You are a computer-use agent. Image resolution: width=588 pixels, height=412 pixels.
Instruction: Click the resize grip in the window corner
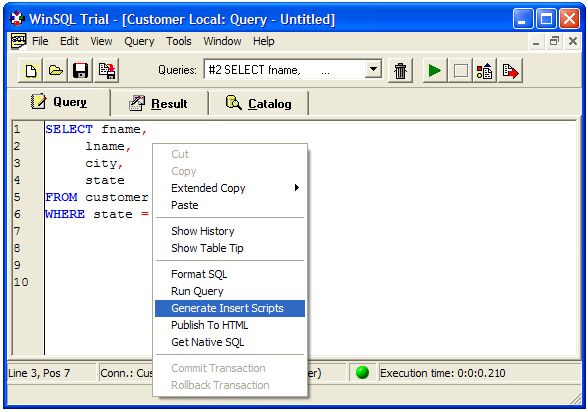(575, 399)
